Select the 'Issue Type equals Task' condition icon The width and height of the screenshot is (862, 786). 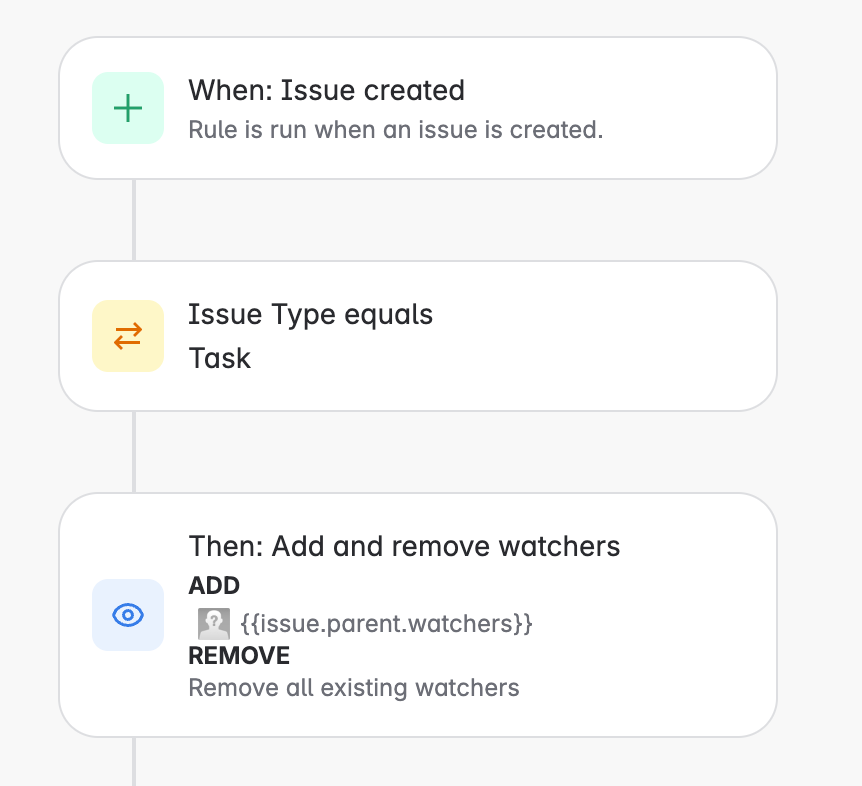pos(128,336)
